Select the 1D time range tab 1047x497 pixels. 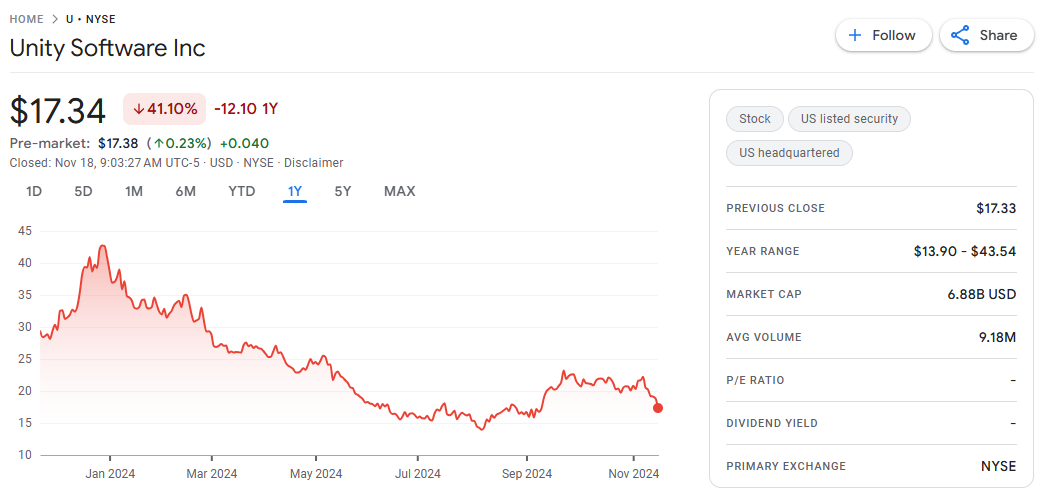pos(34,191)
